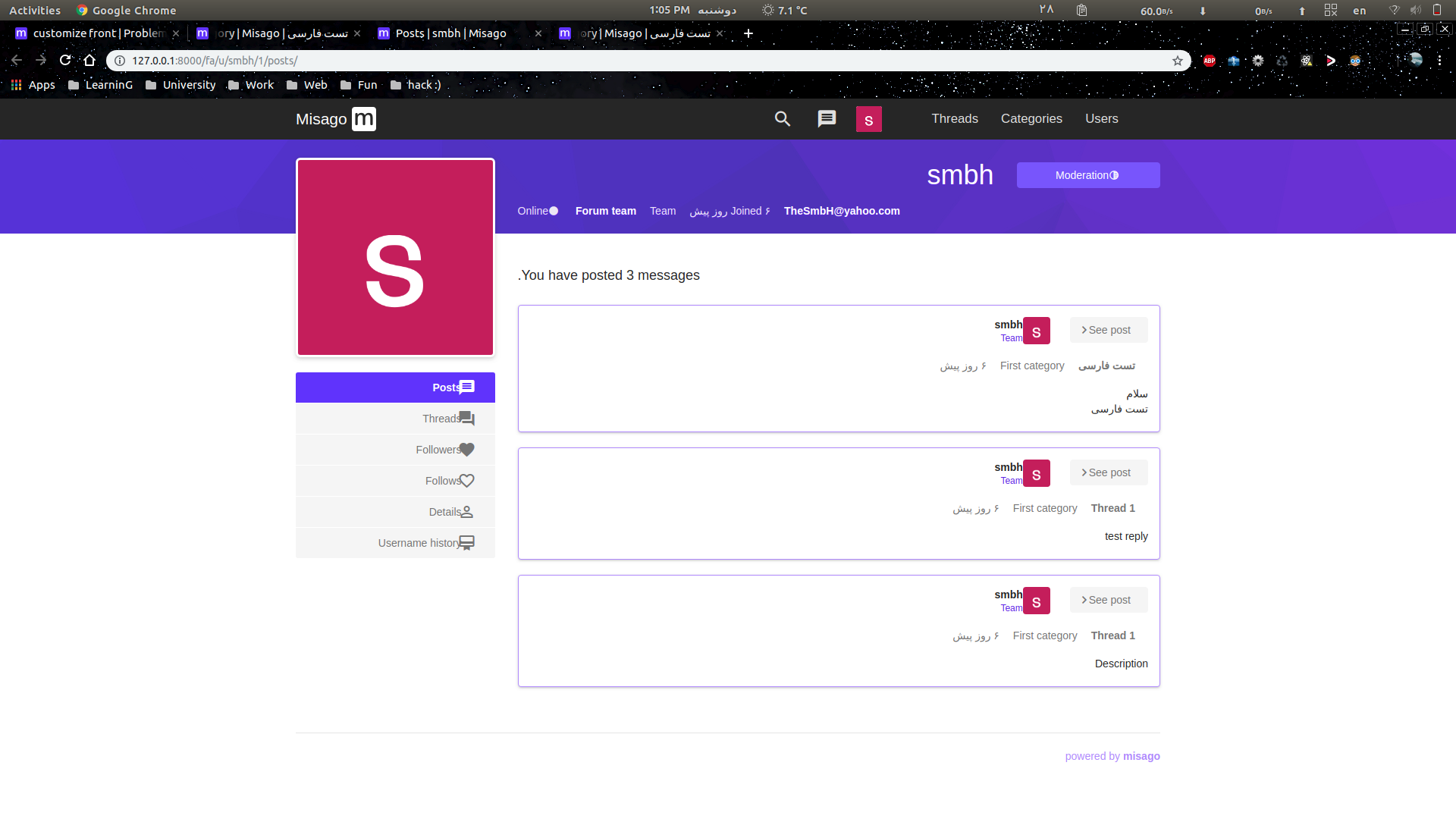Go to Categories in top navigation
Image resolution: width=1456 pixels, height=819 pixels.
point(1031,119)
